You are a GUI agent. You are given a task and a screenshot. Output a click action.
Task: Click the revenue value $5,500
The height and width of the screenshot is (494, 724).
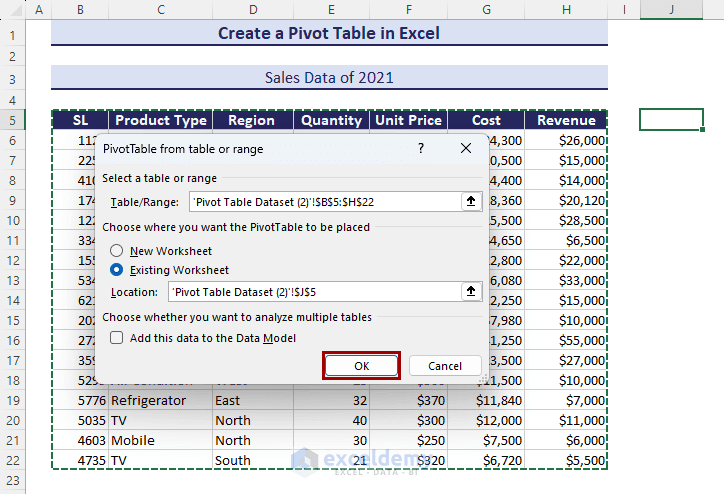point(567,460)
